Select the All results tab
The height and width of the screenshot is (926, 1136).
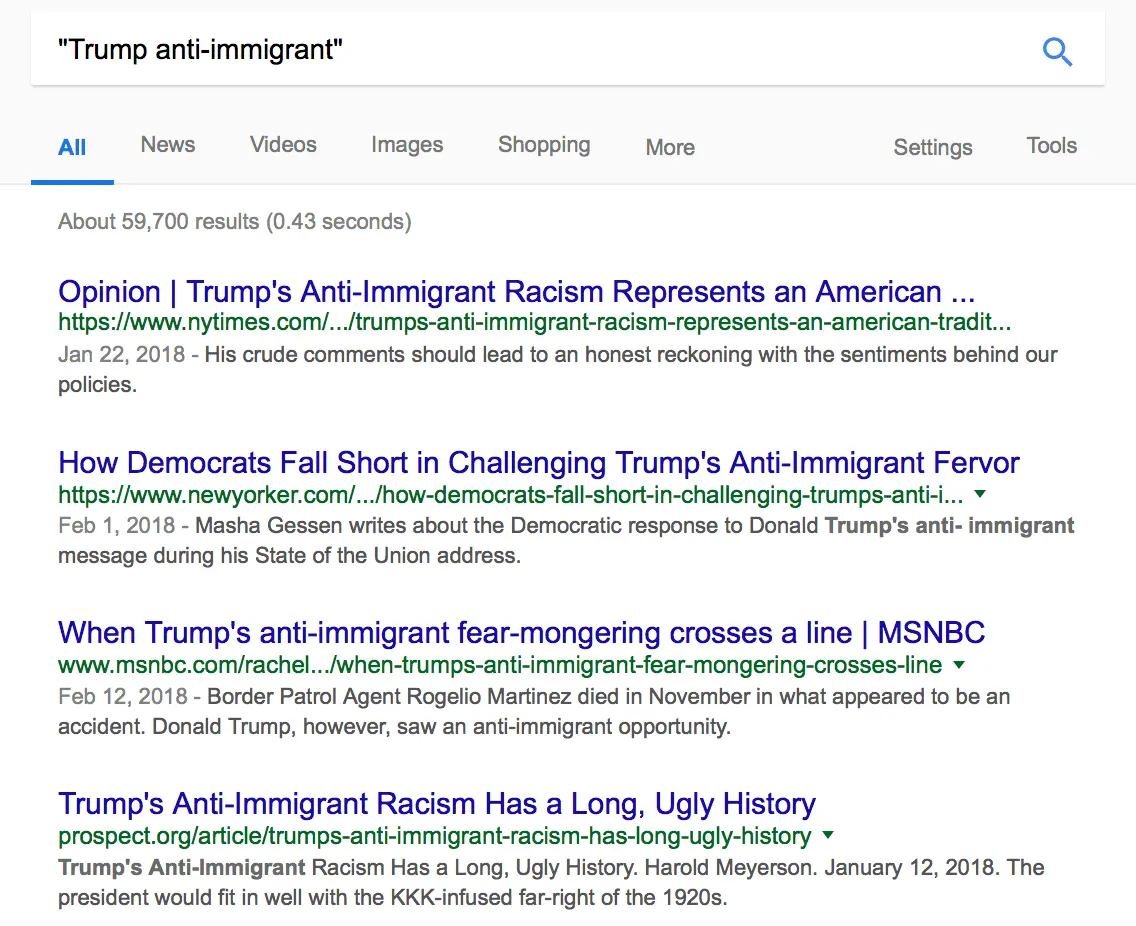[72, 147]
